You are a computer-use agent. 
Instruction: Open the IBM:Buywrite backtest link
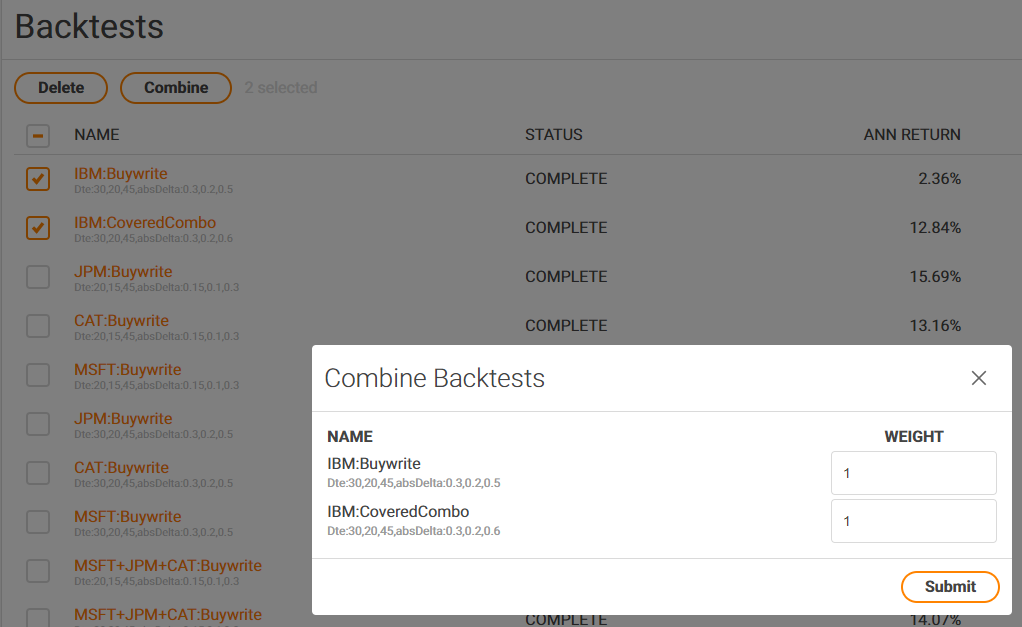pos(121,174)
